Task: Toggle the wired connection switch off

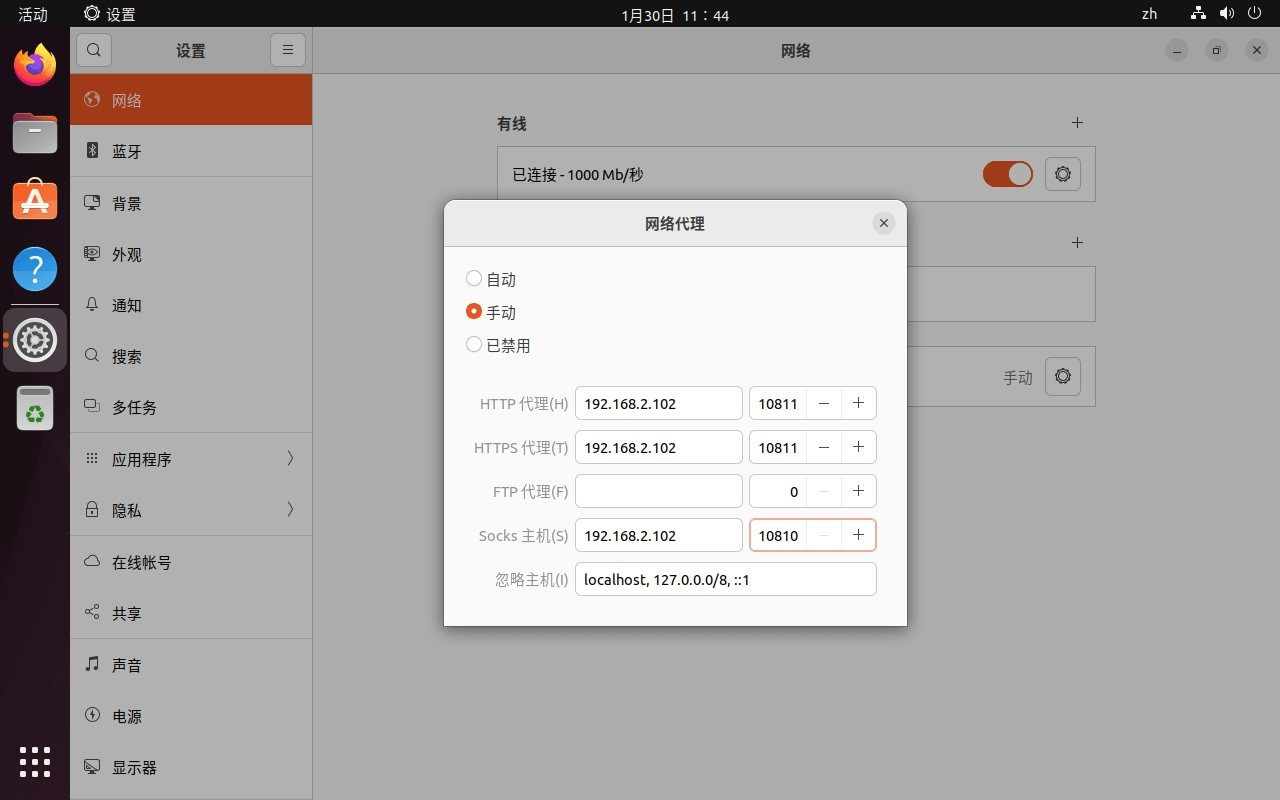Action: click(1007, 174)
